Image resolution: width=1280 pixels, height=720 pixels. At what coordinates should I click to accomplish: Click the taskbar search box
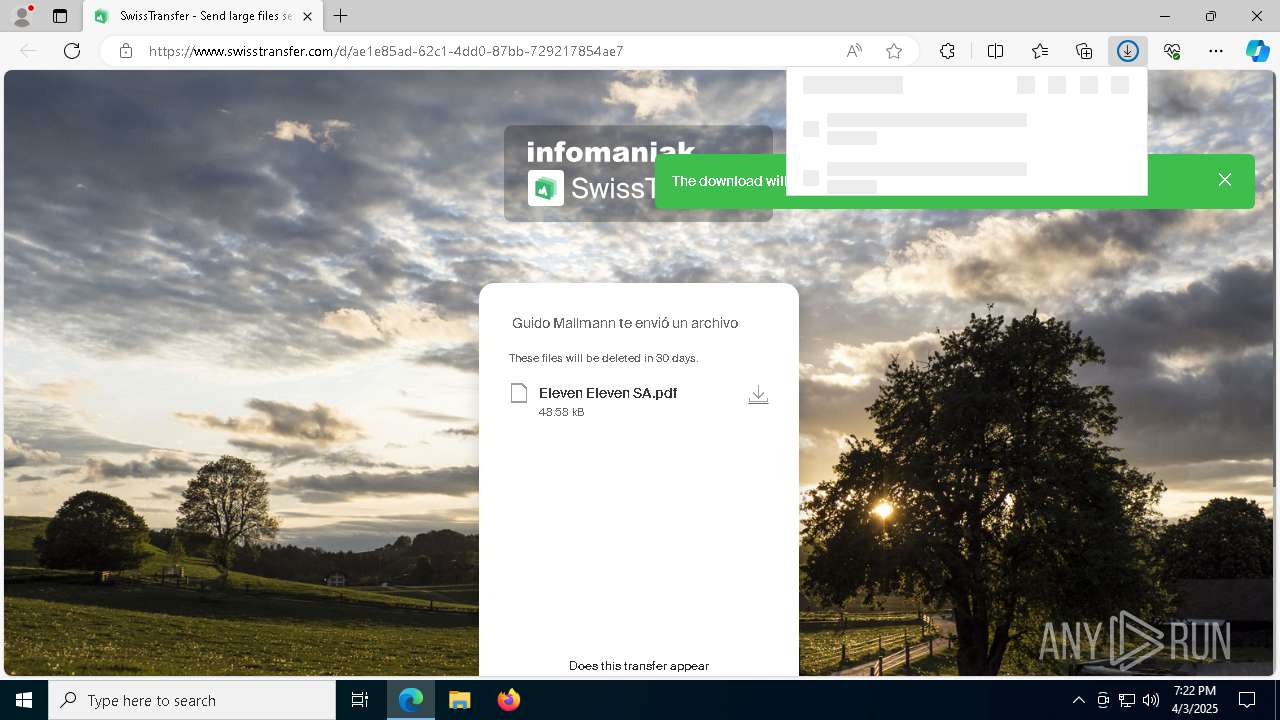(192, 700)
